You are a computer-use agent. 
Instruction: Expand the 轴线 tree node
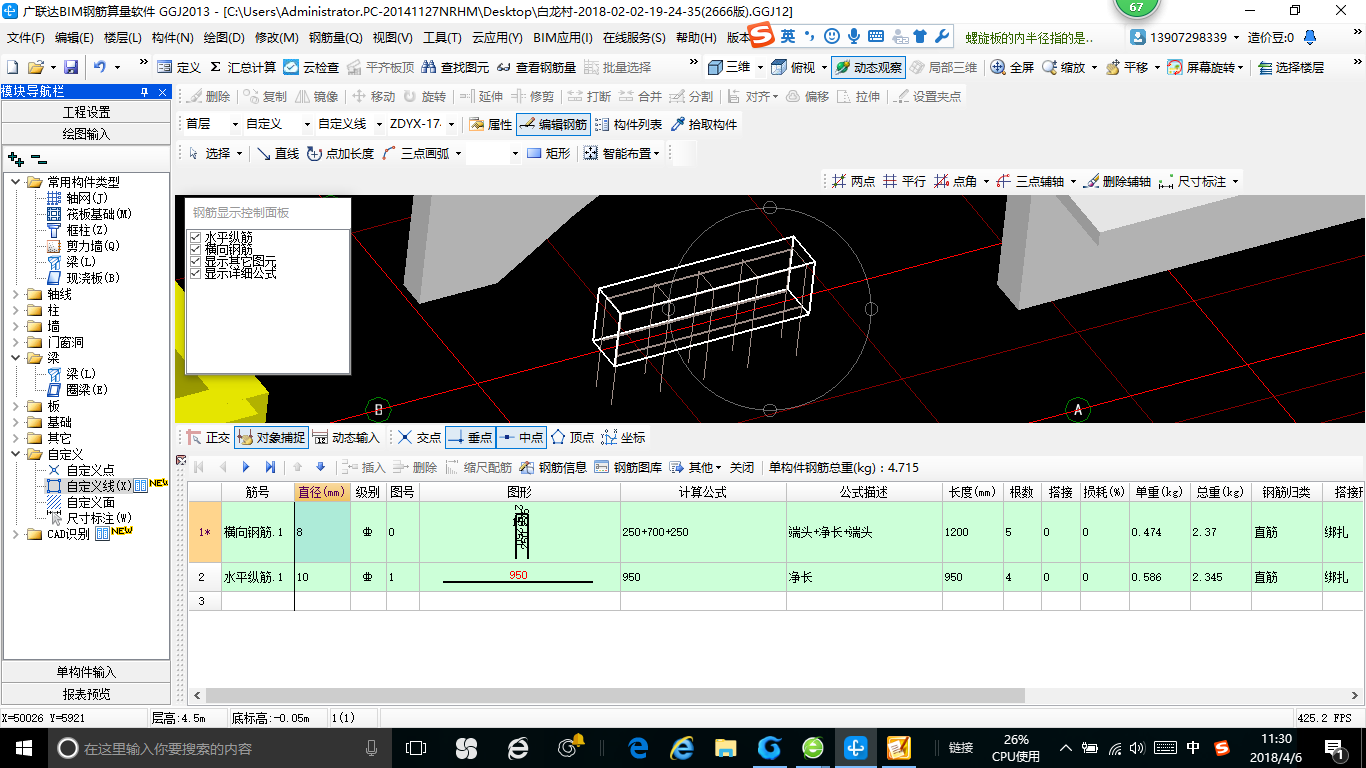[x=16, y=294]
